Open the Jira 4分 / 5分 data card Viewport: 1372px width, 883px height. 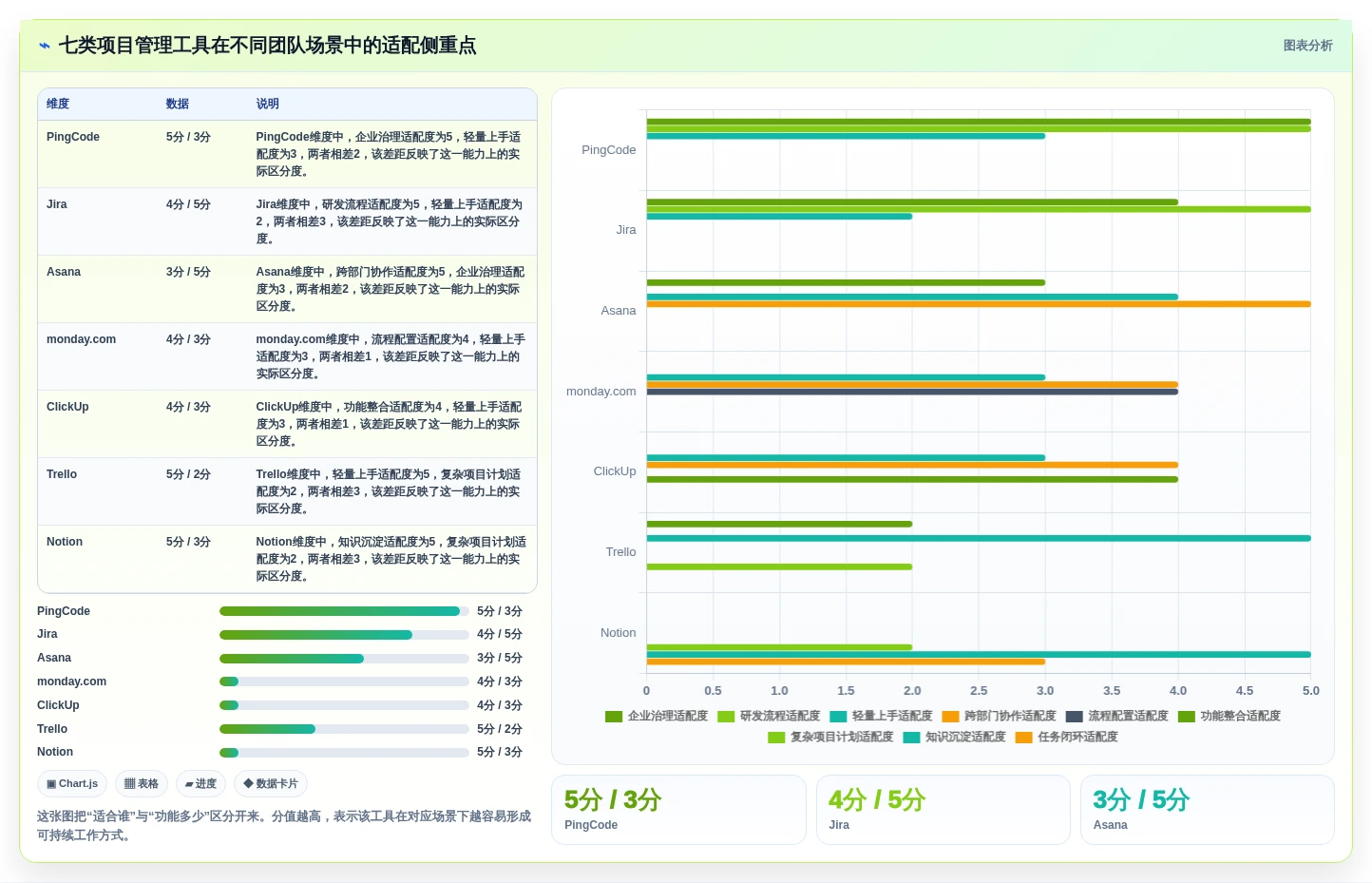943,810
